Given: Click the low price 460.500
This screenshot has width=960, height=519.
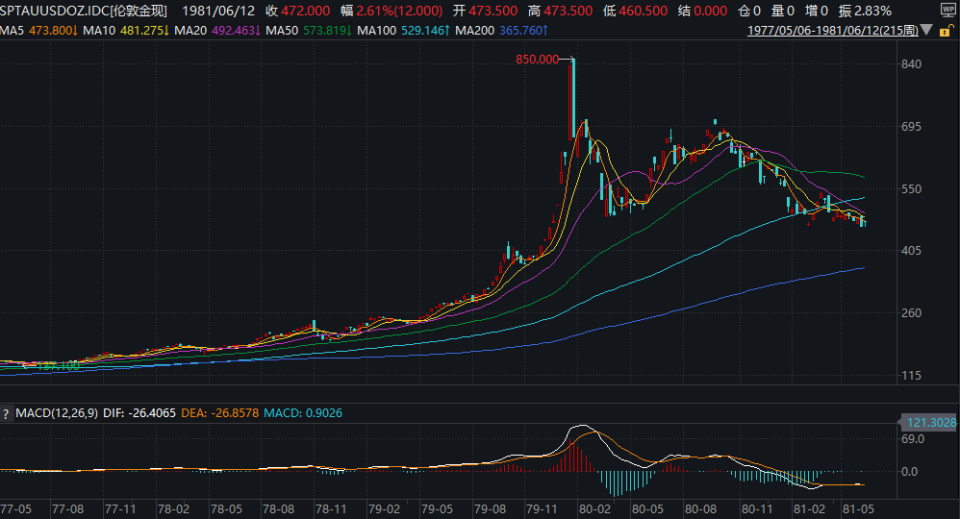Looking at the screenshot, I should [643, 11].
